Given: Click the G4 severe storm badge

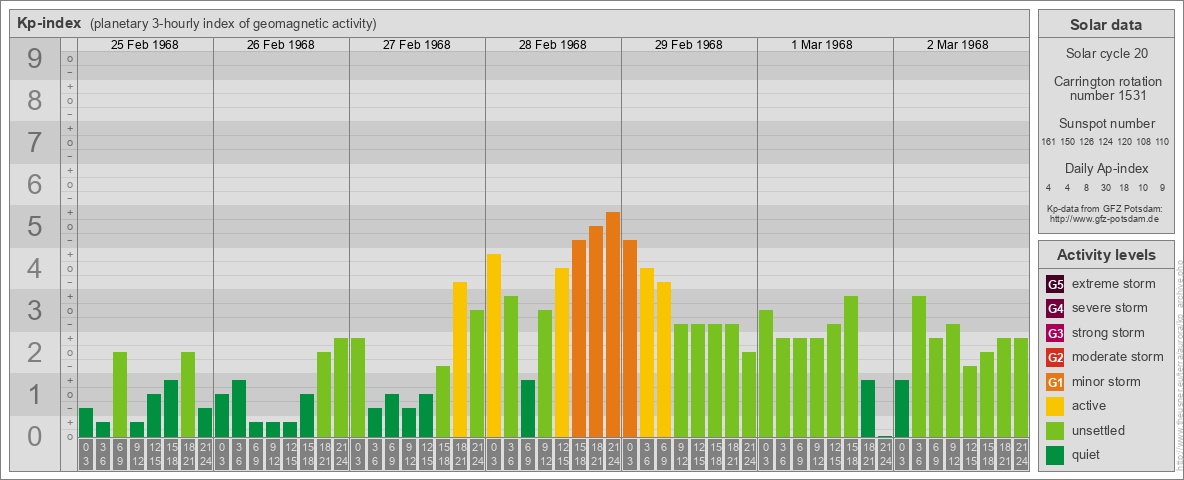Looking at the screenshot, I should pos(1055,309).
